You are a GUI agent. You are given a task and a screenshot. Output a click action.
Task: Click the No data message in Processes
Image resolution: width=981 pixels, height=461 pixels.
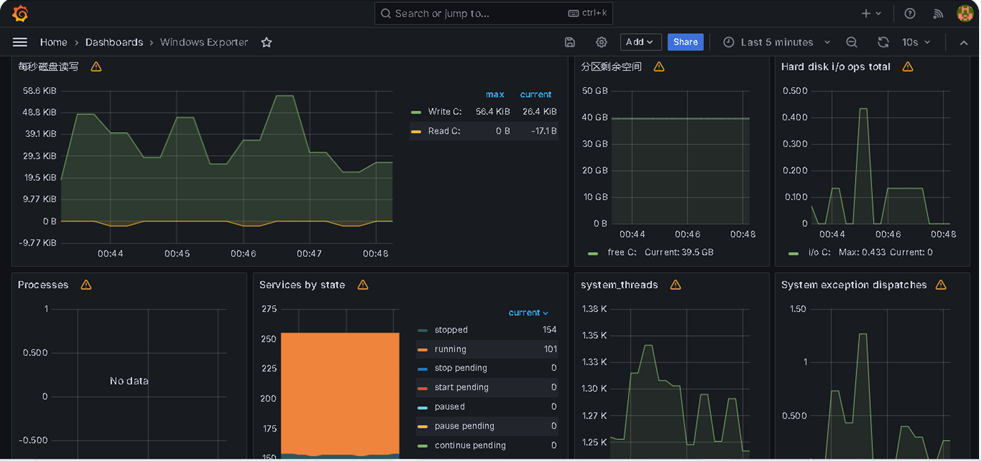129,381
